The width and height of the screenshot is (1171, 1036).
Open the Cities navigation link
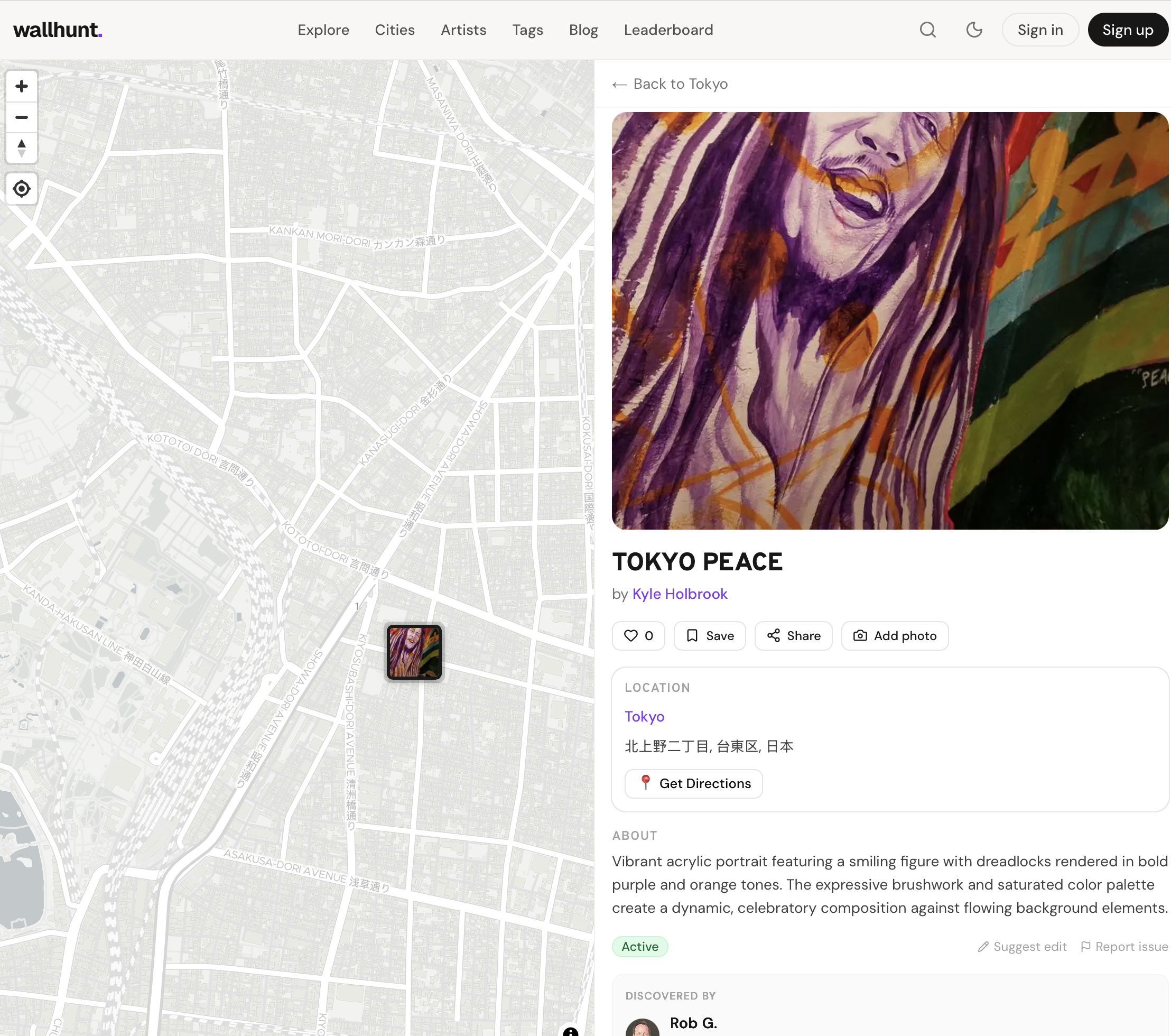394,30
